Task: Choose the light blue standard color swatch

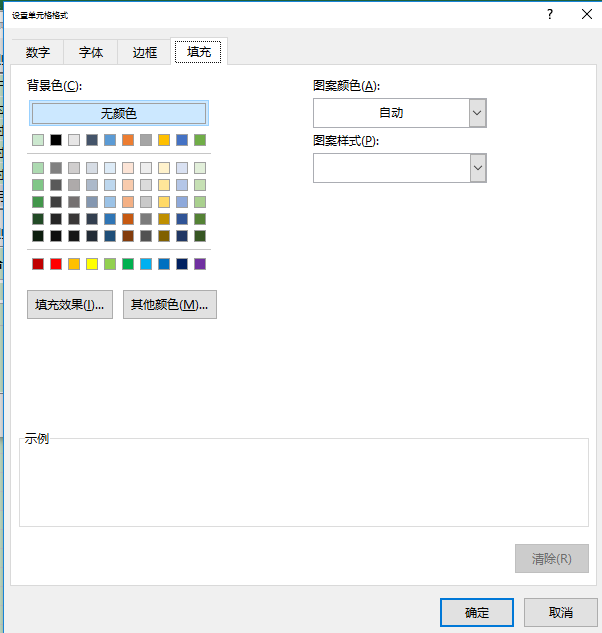Action: click(x=146, y=264)
